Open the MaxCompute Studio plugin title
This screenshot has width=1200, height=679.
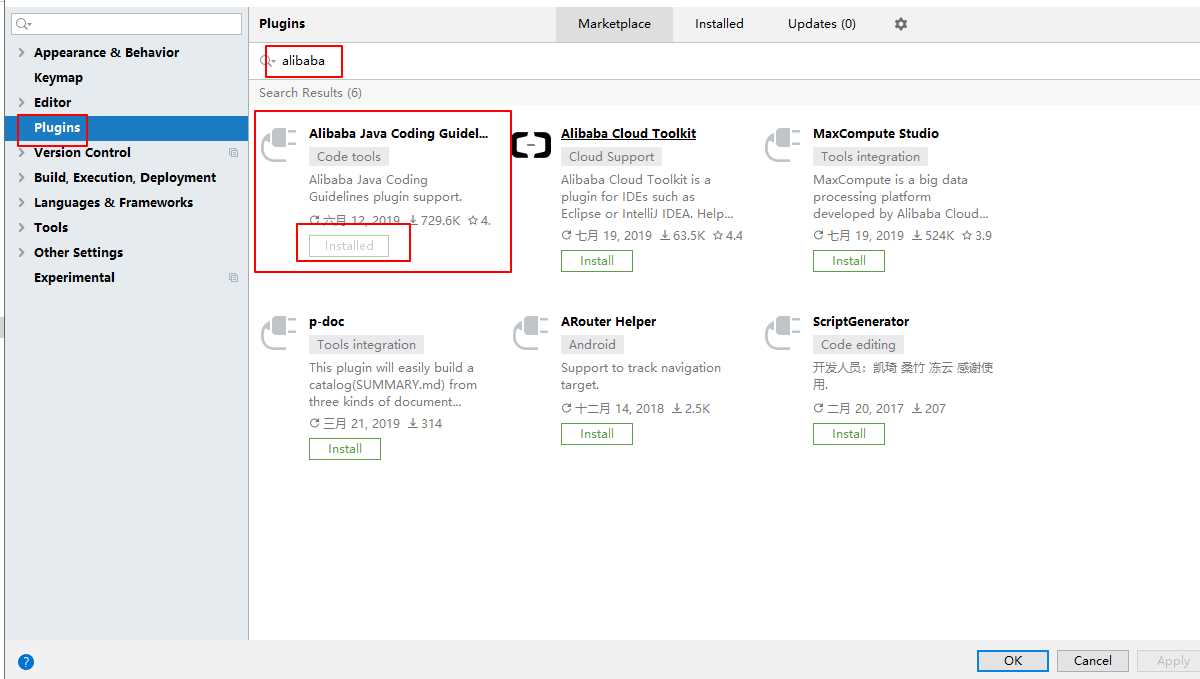876,134
